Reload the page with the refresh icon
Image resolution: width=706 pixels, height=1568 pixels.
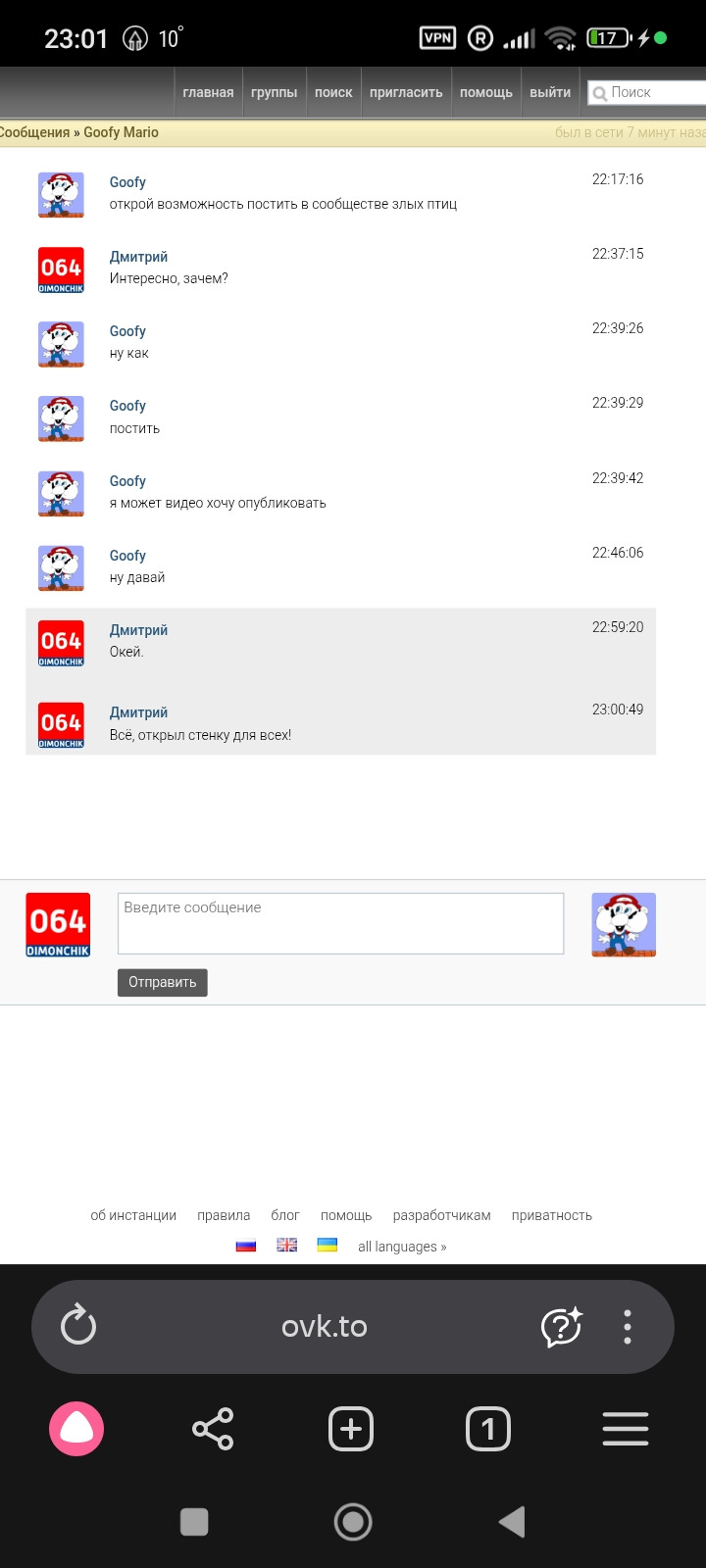78,1327
